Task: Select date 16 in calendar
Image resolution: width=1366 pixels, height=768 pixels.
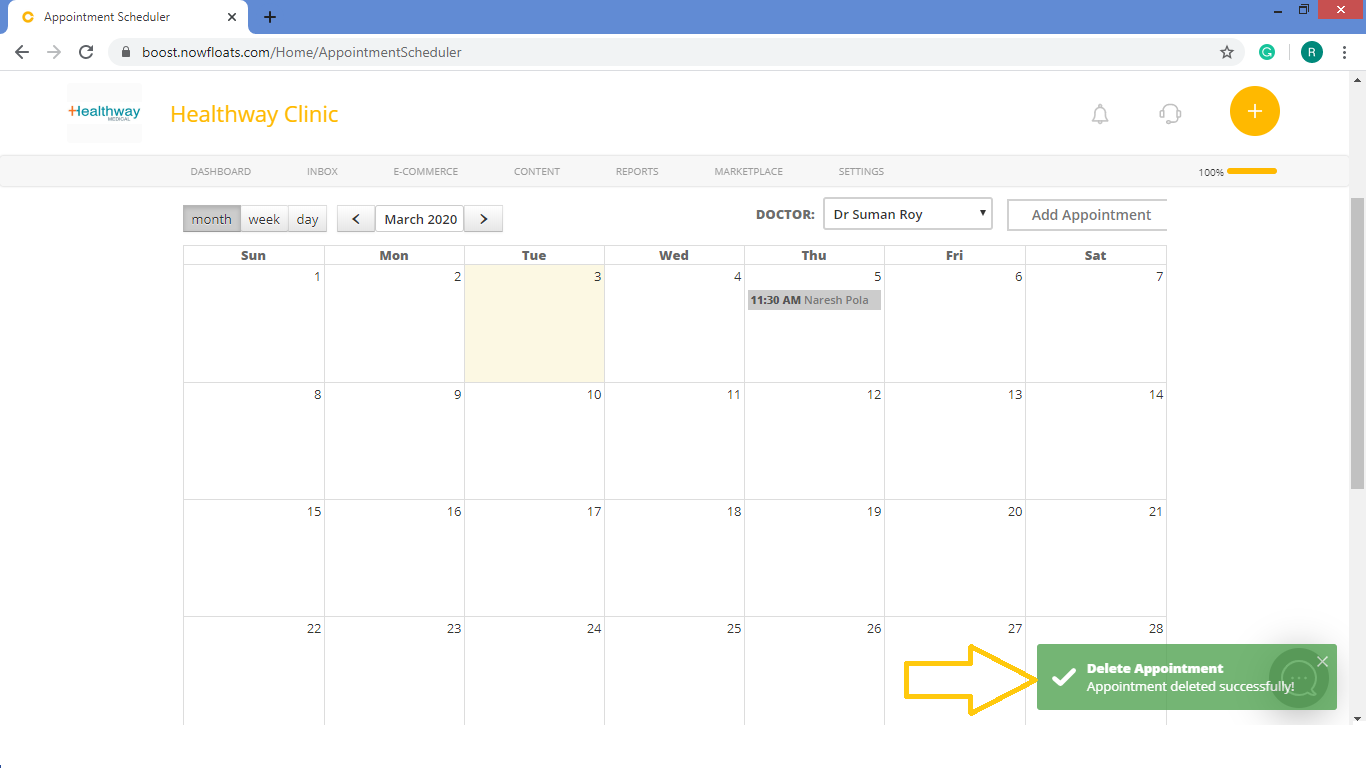Action: click(x=454, y=512)
